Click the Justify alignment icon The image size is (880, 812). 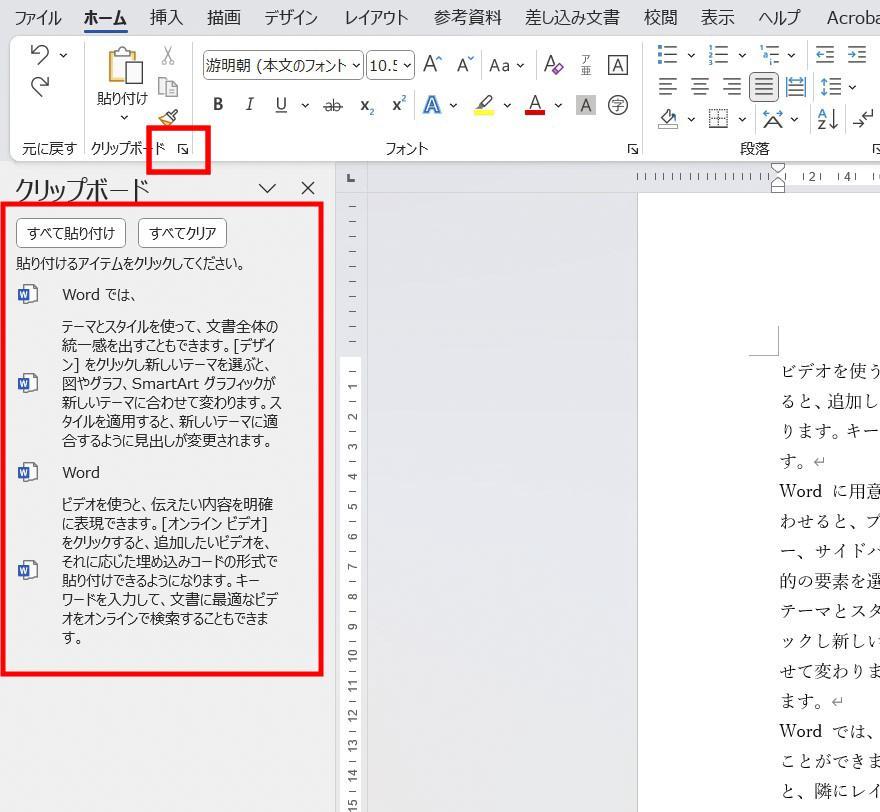click(764, 87)
